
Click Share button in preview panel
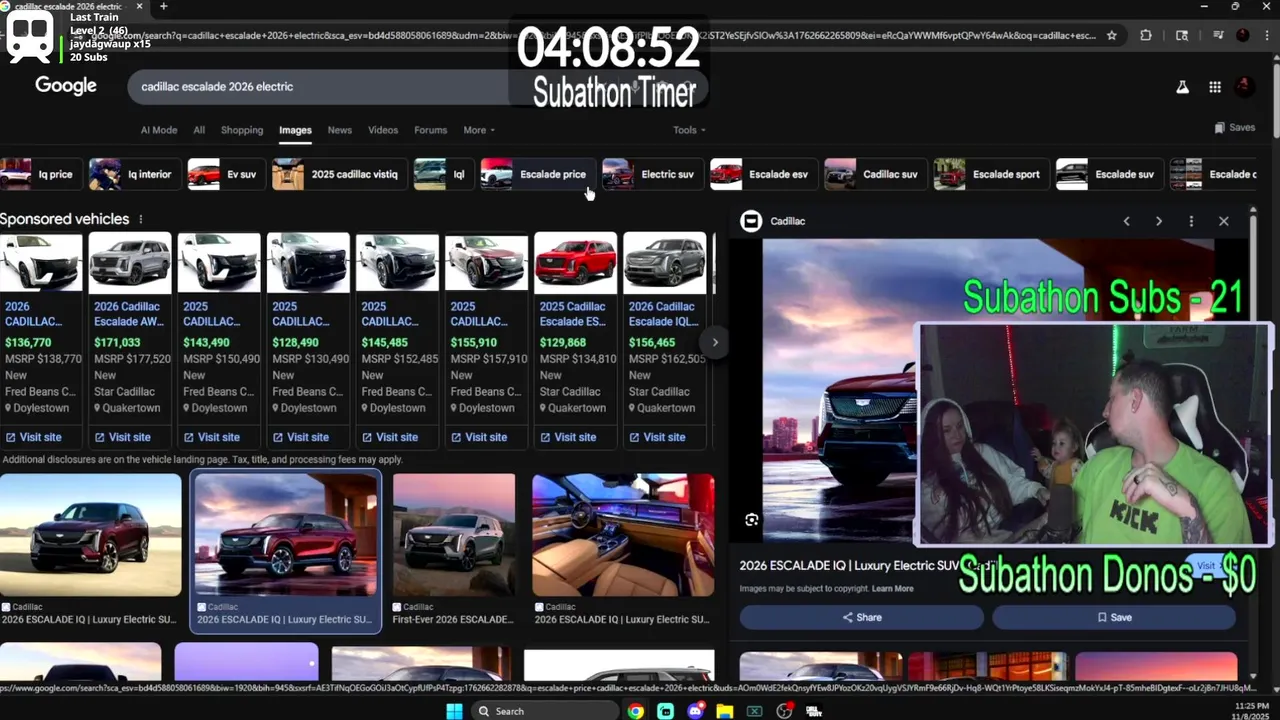[x=861, y=617]
